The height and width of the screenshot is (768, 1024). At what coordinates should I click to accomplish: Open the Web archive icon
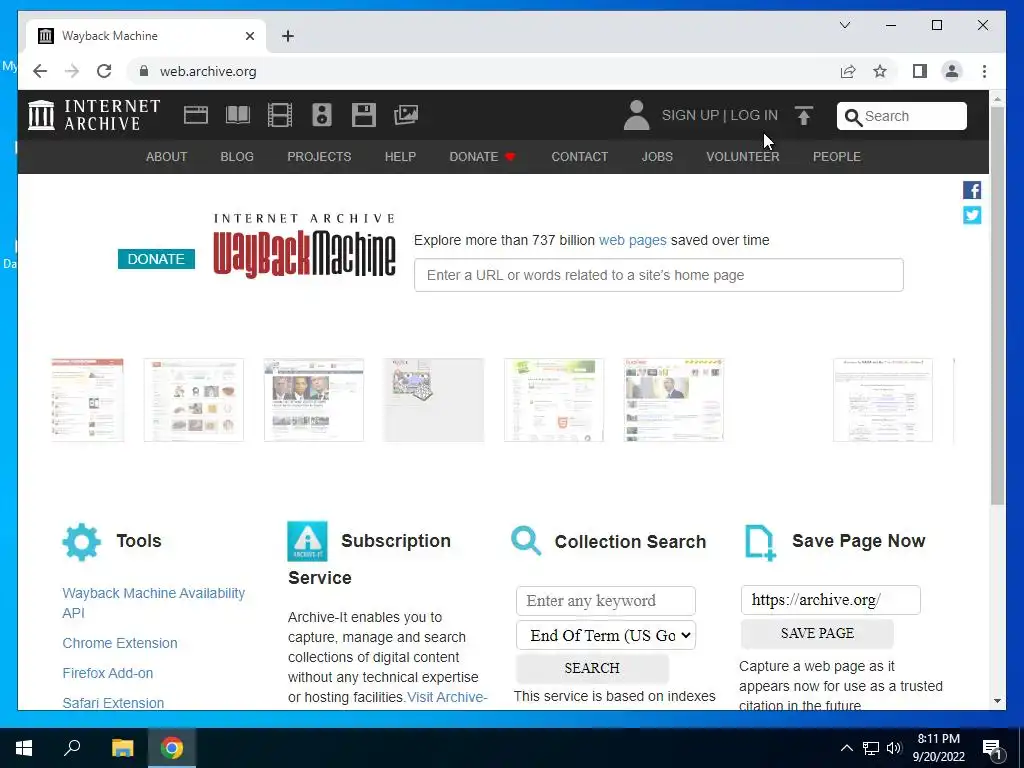tap(195, 115)
